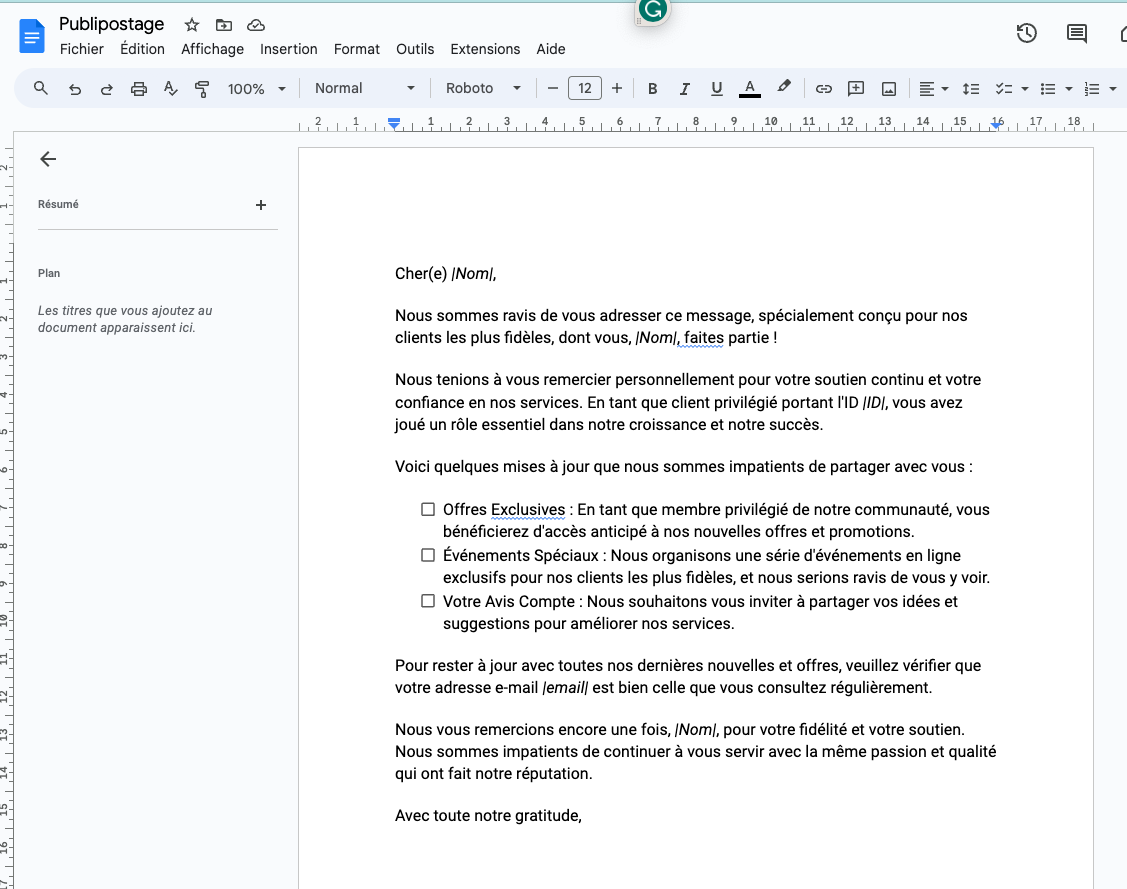
Task: Close the outline panel with back arrow
Action: pos(48,159)
